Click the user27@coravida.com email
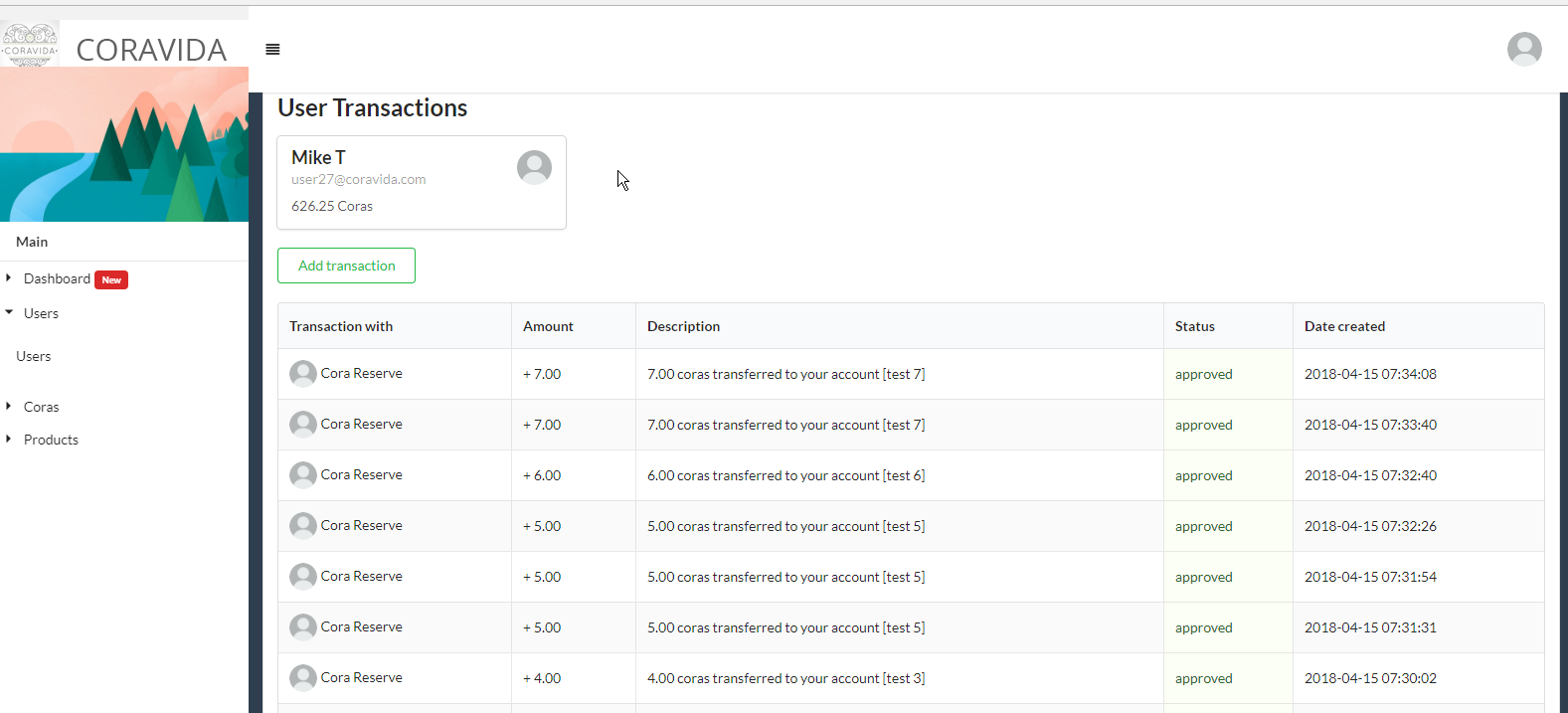Screen dimensions: 1568x713 pos(358,180)
